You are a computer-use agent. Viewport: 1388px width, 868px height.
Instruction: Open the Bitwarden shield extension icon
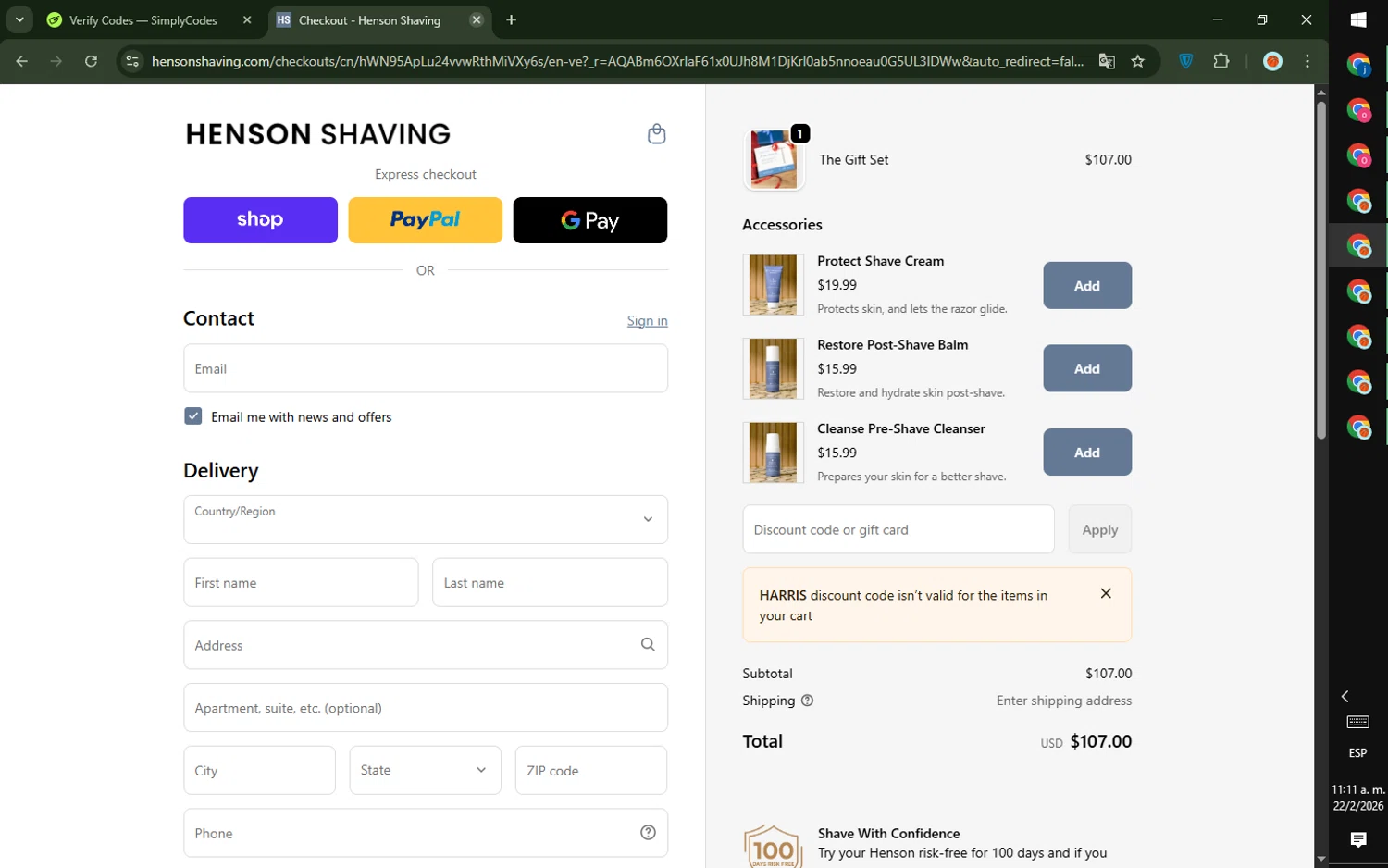tap(1186, 61)
